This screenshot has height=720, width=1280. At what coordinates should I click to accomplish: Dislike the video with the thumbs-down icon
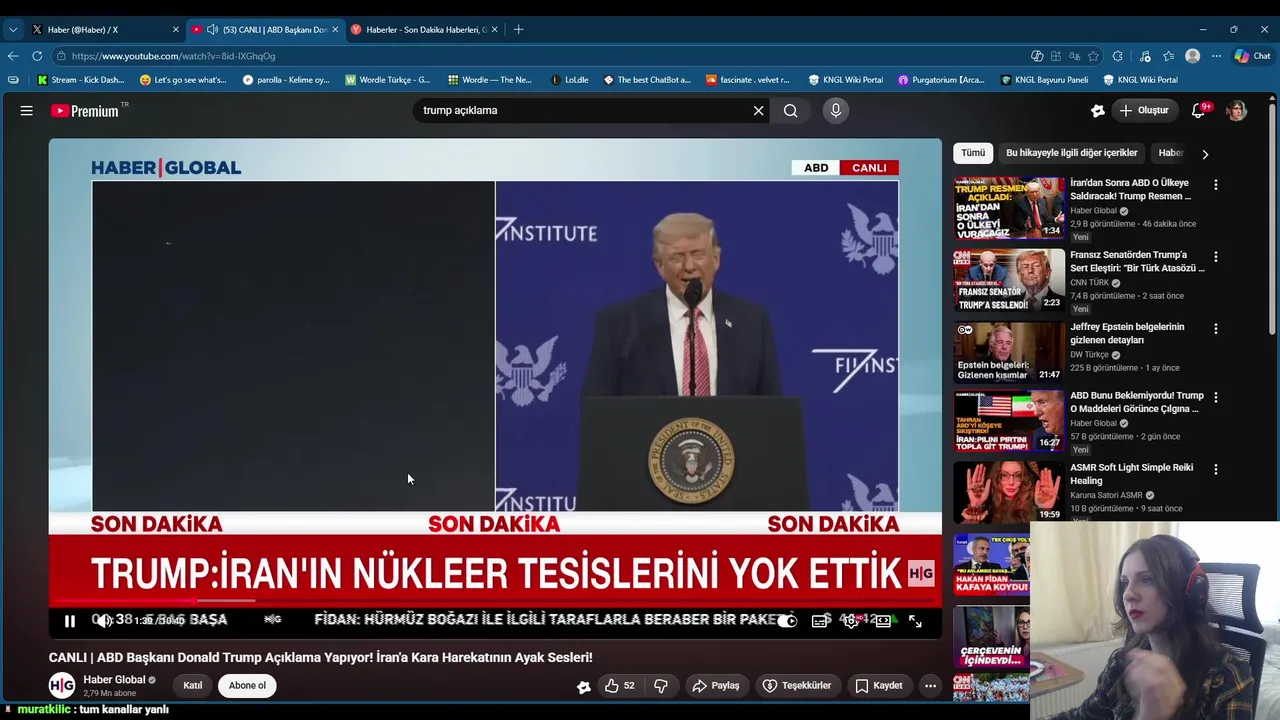[x=661, y=686]
